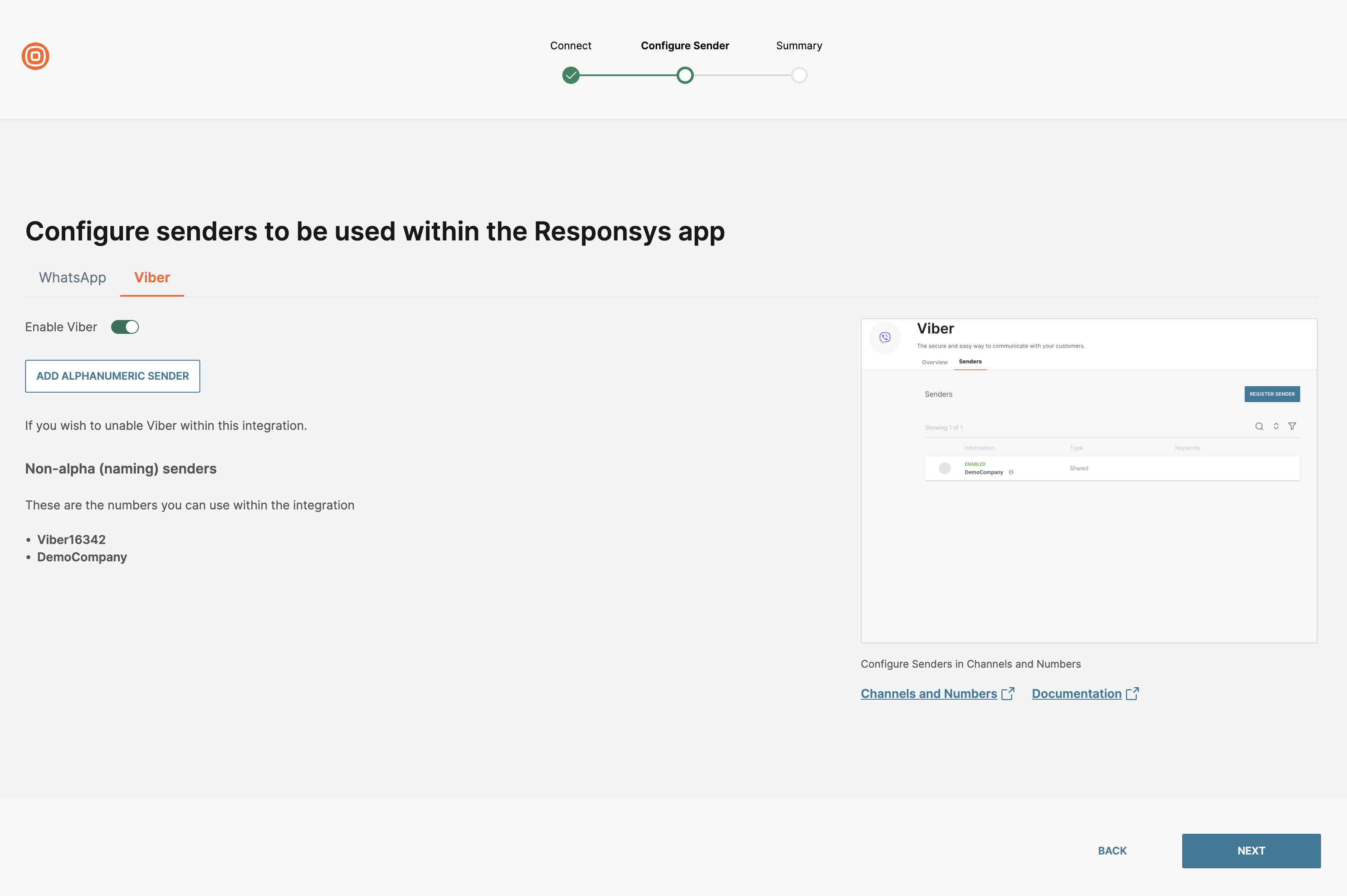
Task: Click the sort icon beside the search
Action: (1276, 426)
